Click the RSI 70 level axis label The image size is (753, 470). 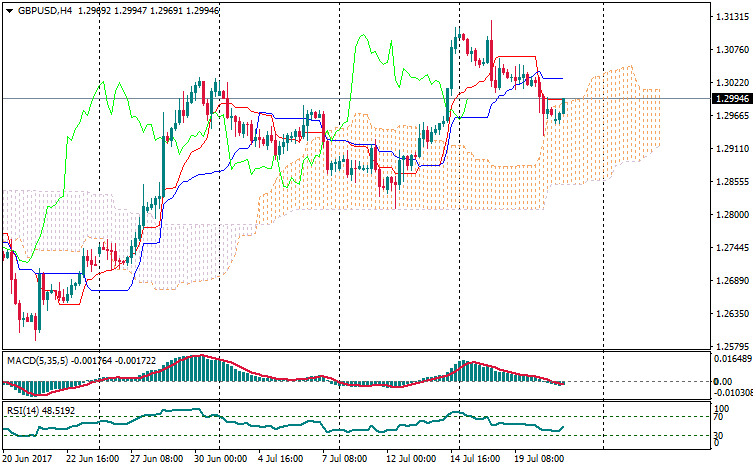click(x=720, y=417)
